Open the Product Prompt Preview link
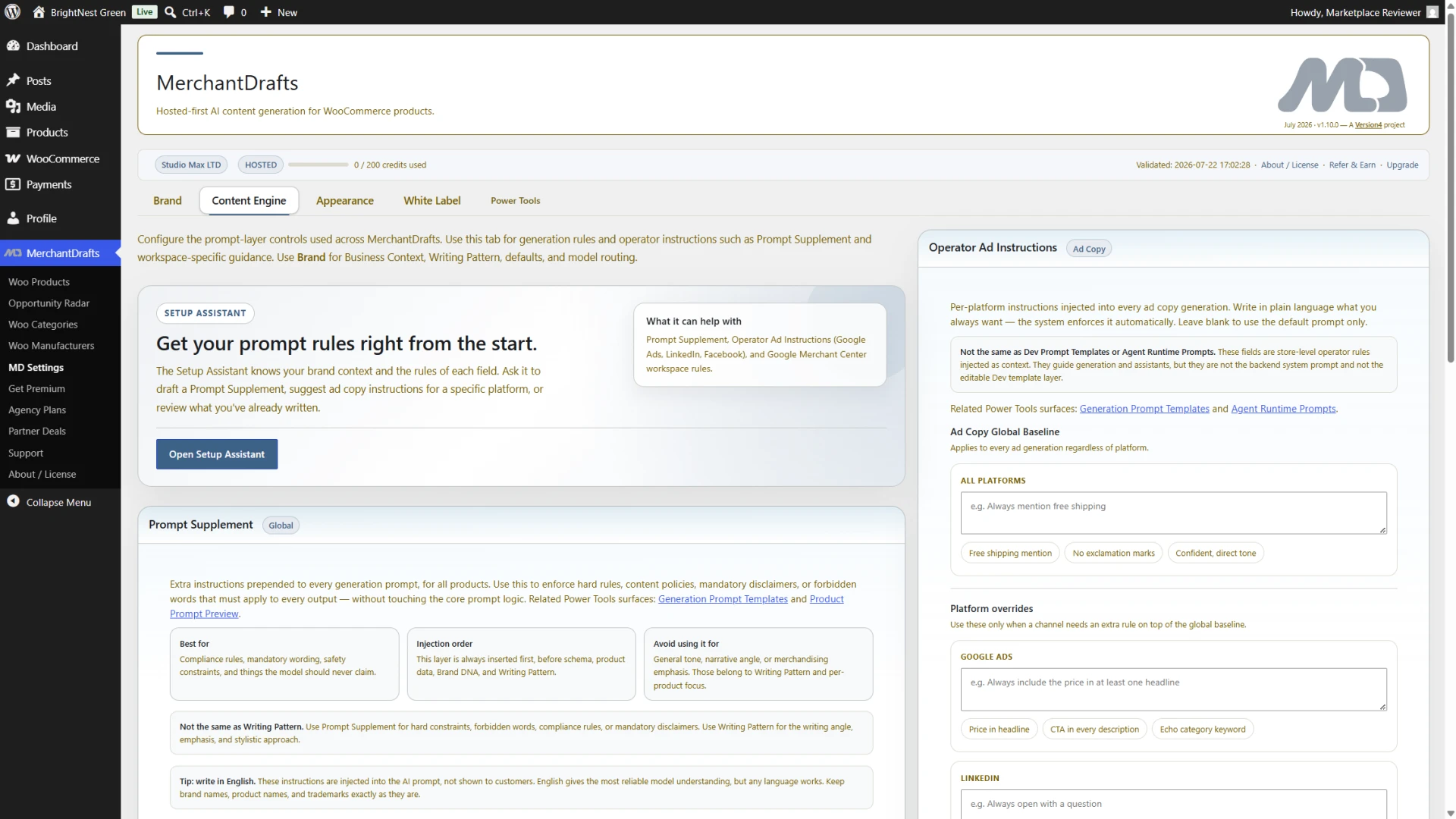The width and height of the screenshot is (1456, 819). pyautogui.click(x=827, y=599)
